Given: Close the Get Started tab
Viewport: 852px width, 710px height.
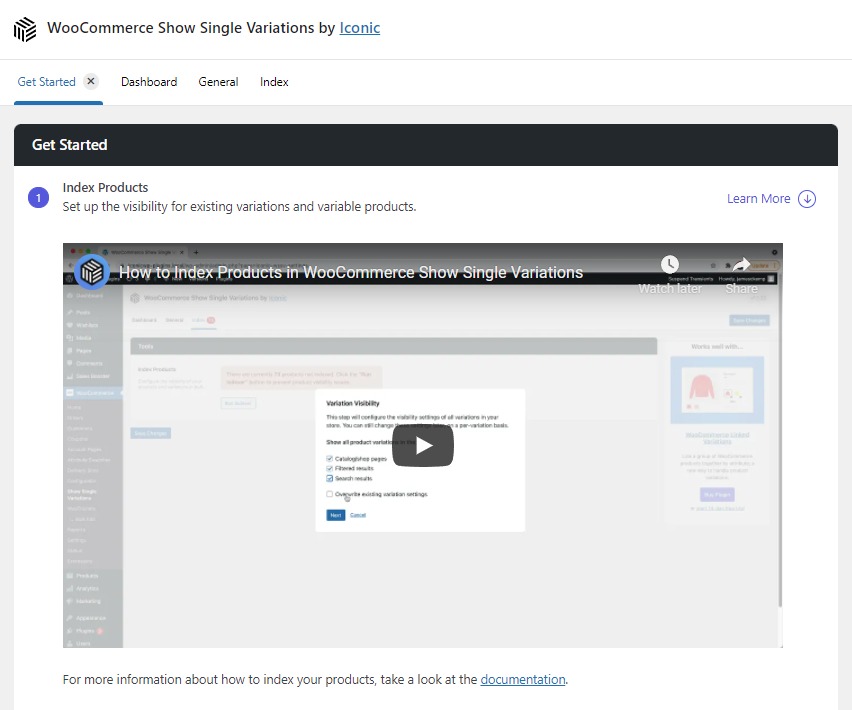Looking at the screenshot, I should [x=88, y=81].
